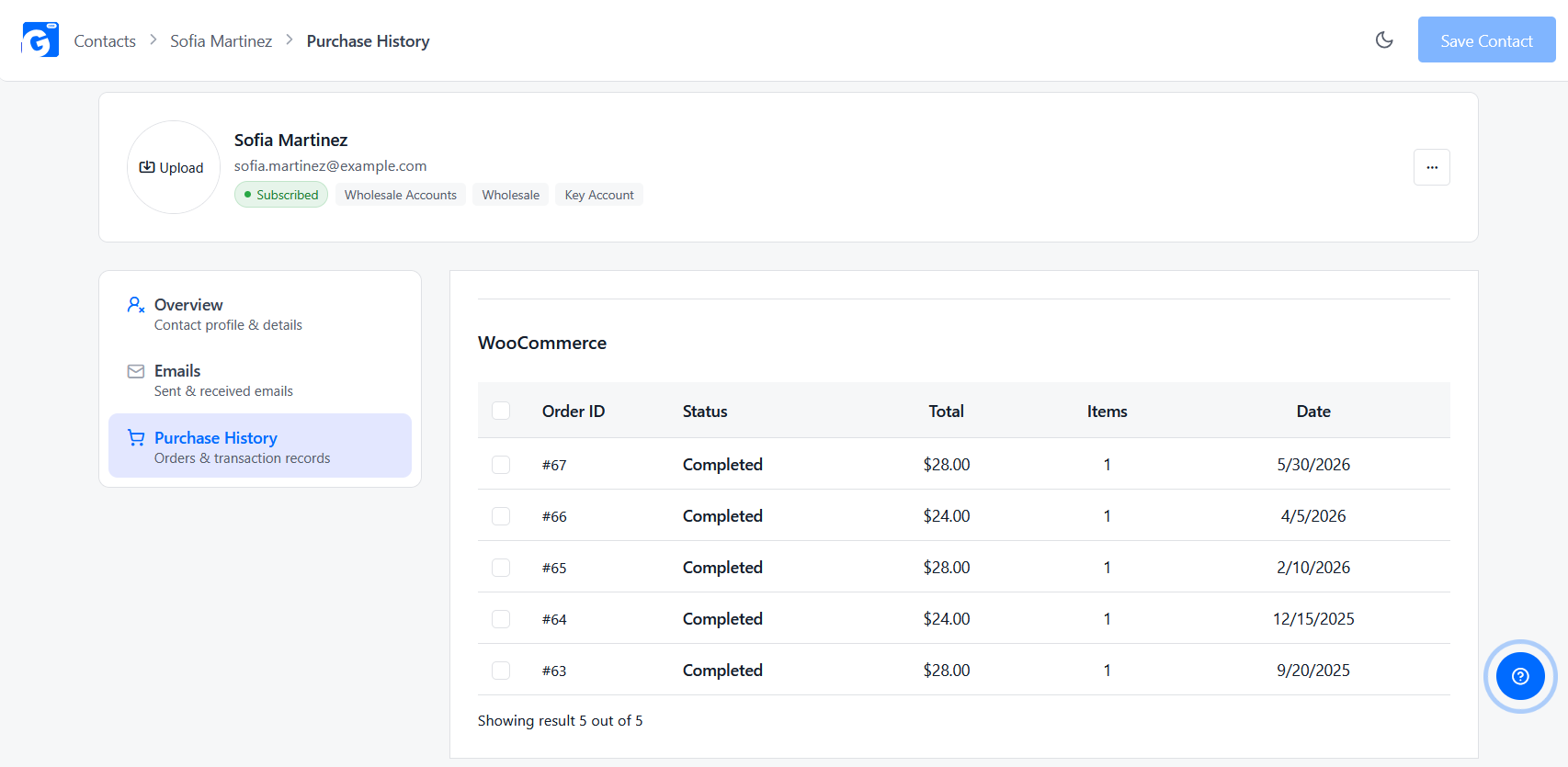Click the Subscribed status badge
Screen dimensions: 1568x767
tap(281, 195)
